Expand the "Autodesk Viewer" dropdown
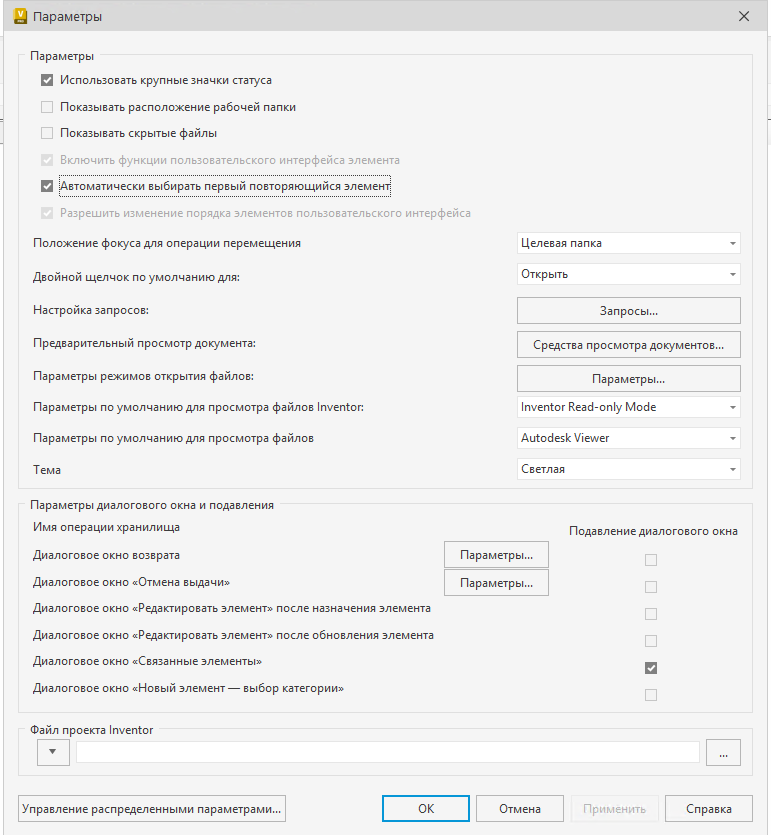Viewport: 771px width, 835px height. pos(628,438)
